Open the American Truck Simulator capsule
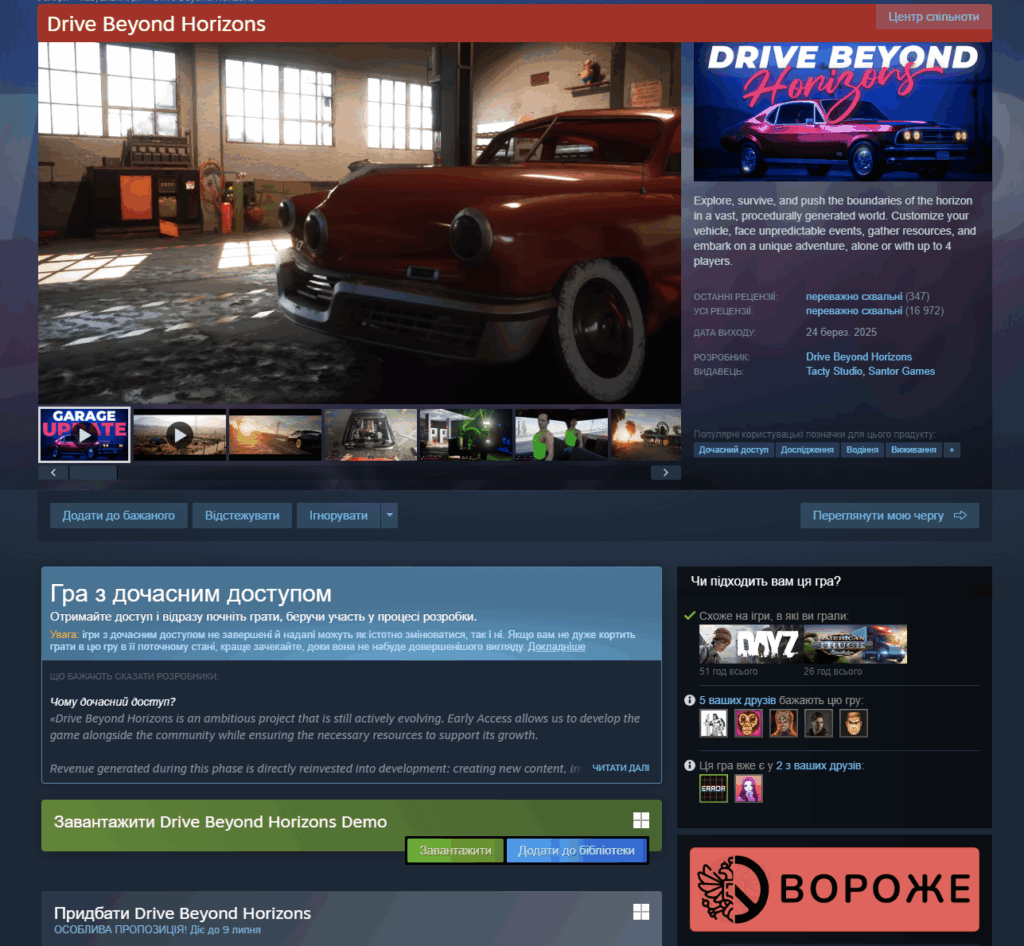This screenshot has width=1024, height=946. 856,644
